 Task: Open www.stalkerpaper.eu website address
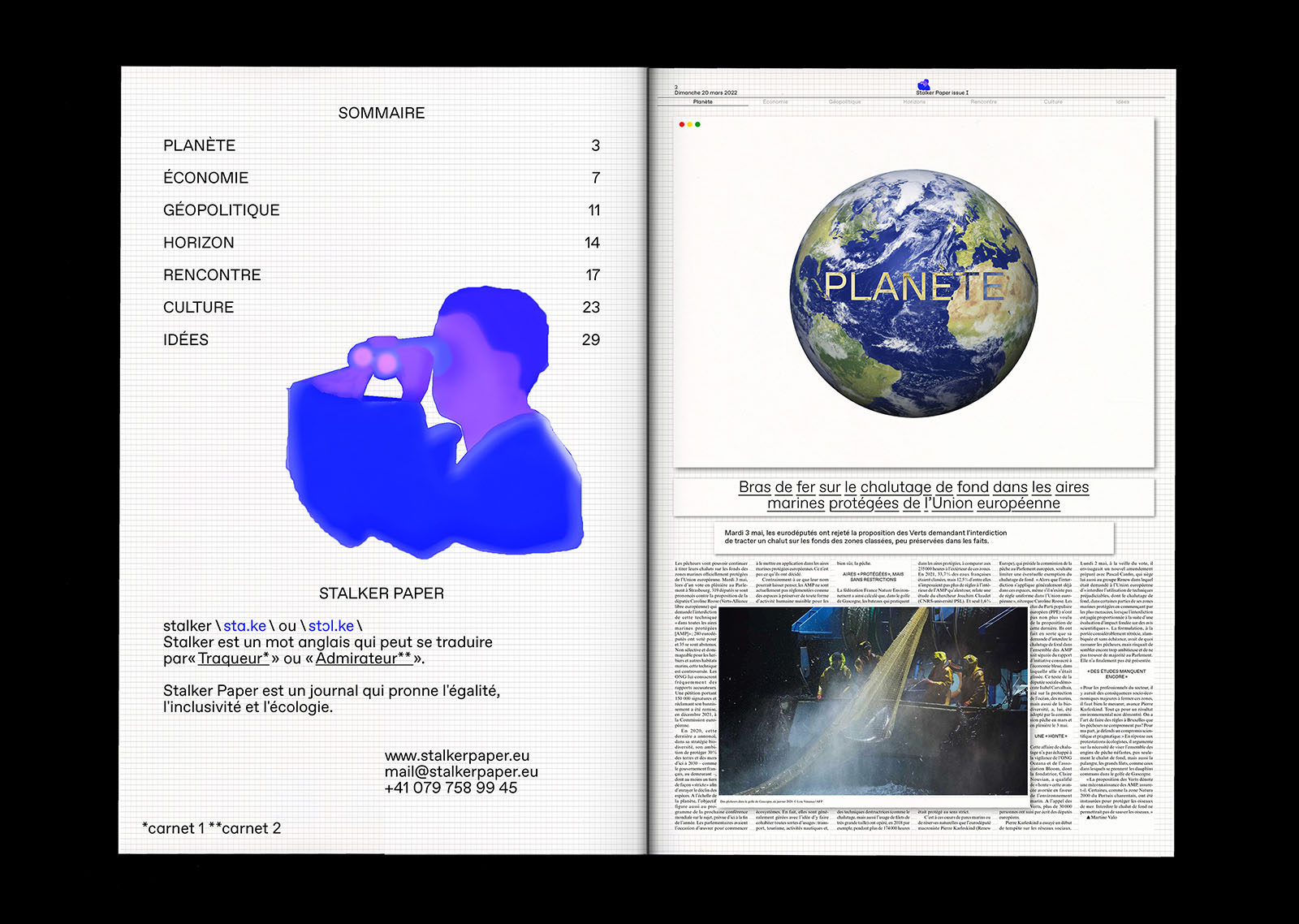(456, 756)
